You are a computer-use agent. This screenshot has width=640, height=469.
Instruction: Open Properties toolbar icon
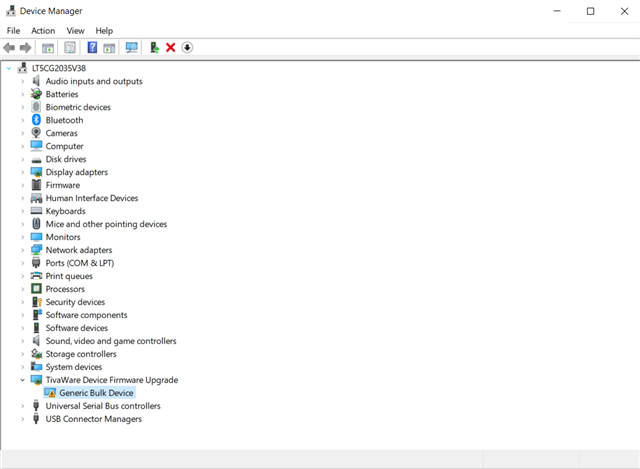[x=70, y=48]
